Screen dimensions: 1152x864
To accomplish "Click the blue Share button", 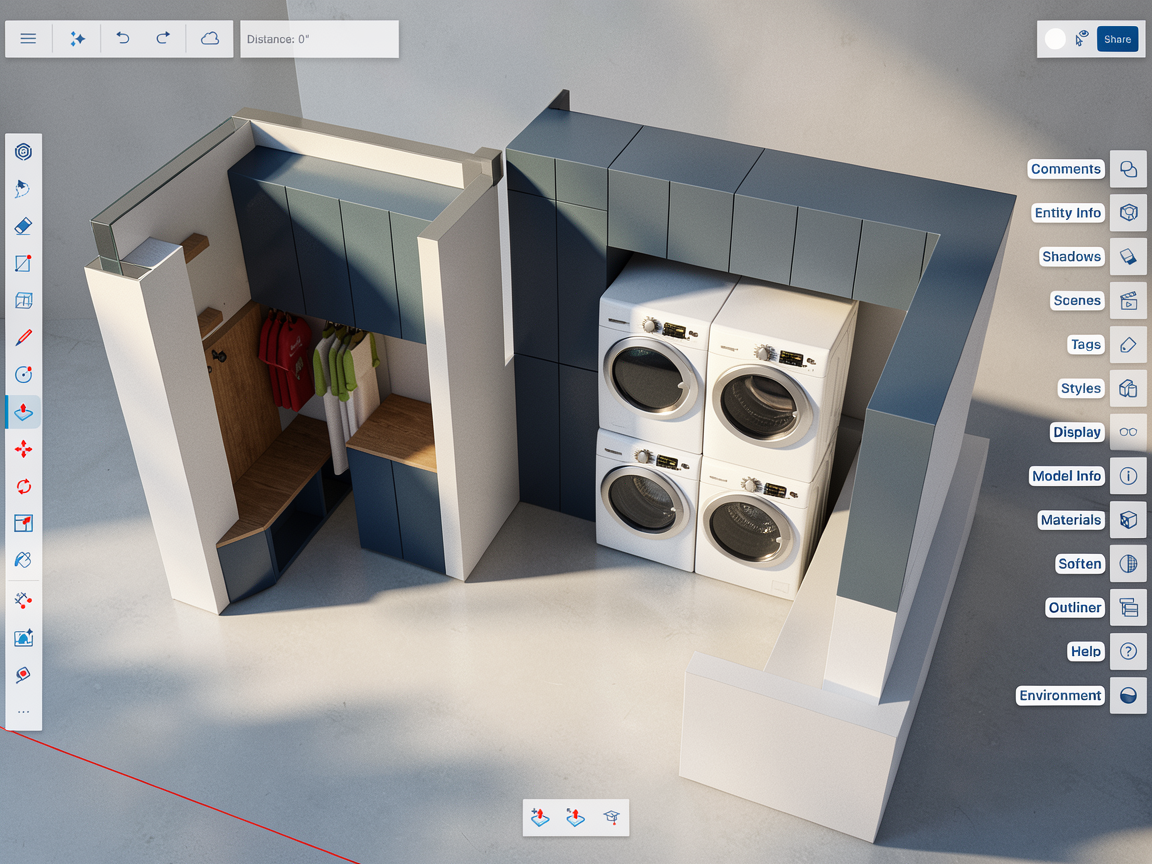I will point(1117,39).
